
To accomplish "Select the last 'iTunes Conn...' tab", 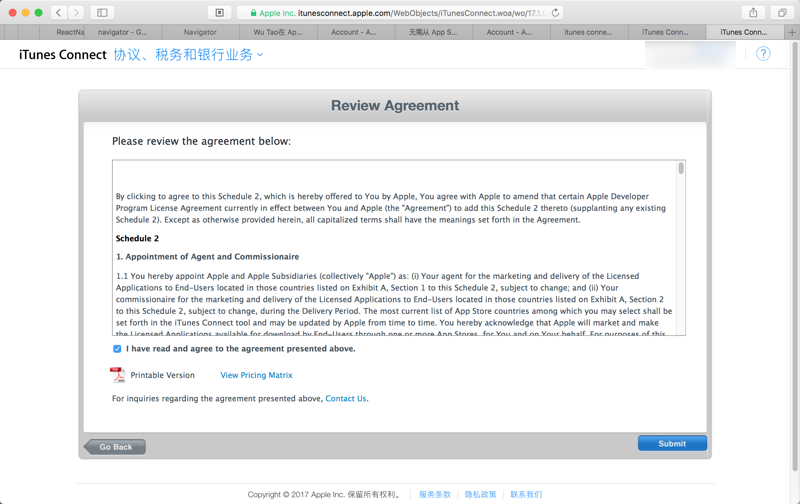I will 744,32.
